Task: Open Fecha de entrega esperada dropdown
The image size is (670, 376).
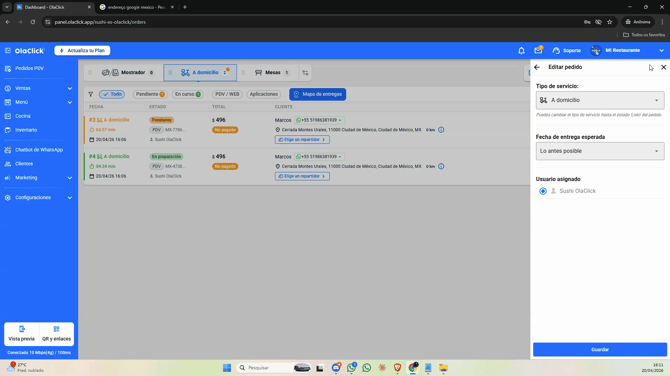Action: click(x=600, y=151)
